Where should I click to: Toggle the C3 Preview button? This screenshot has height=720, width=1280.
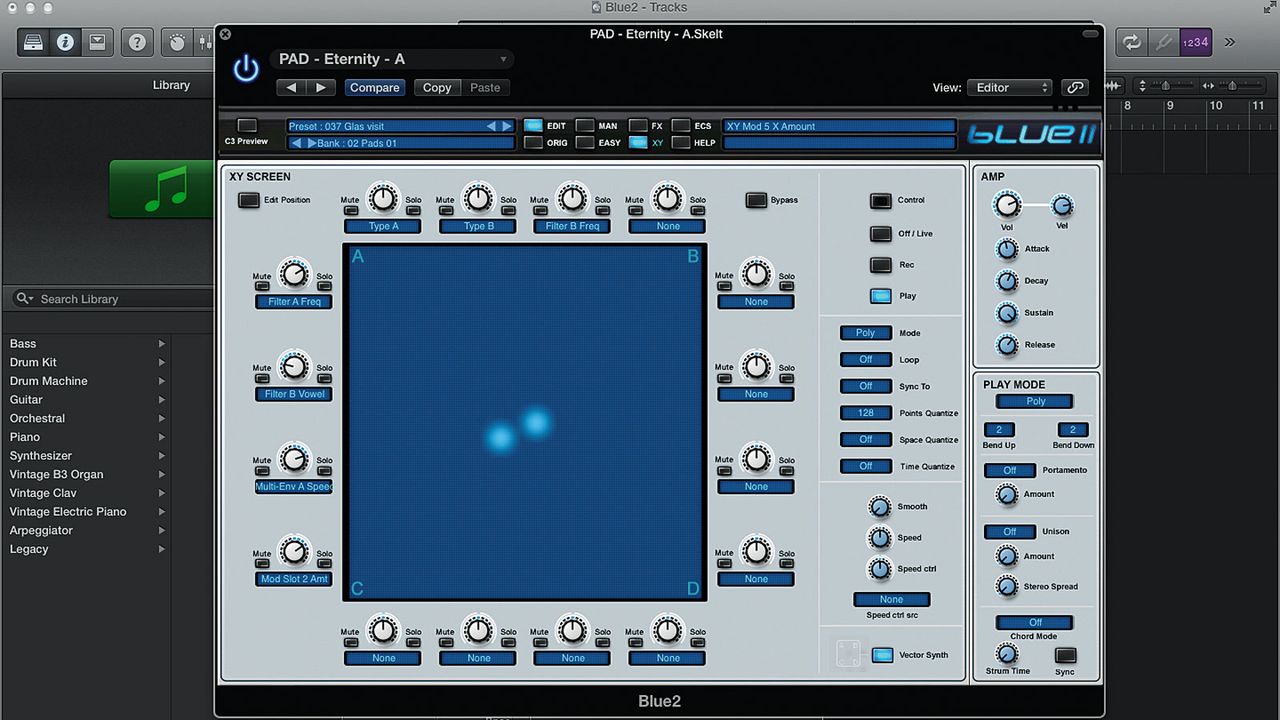[247, 126]
